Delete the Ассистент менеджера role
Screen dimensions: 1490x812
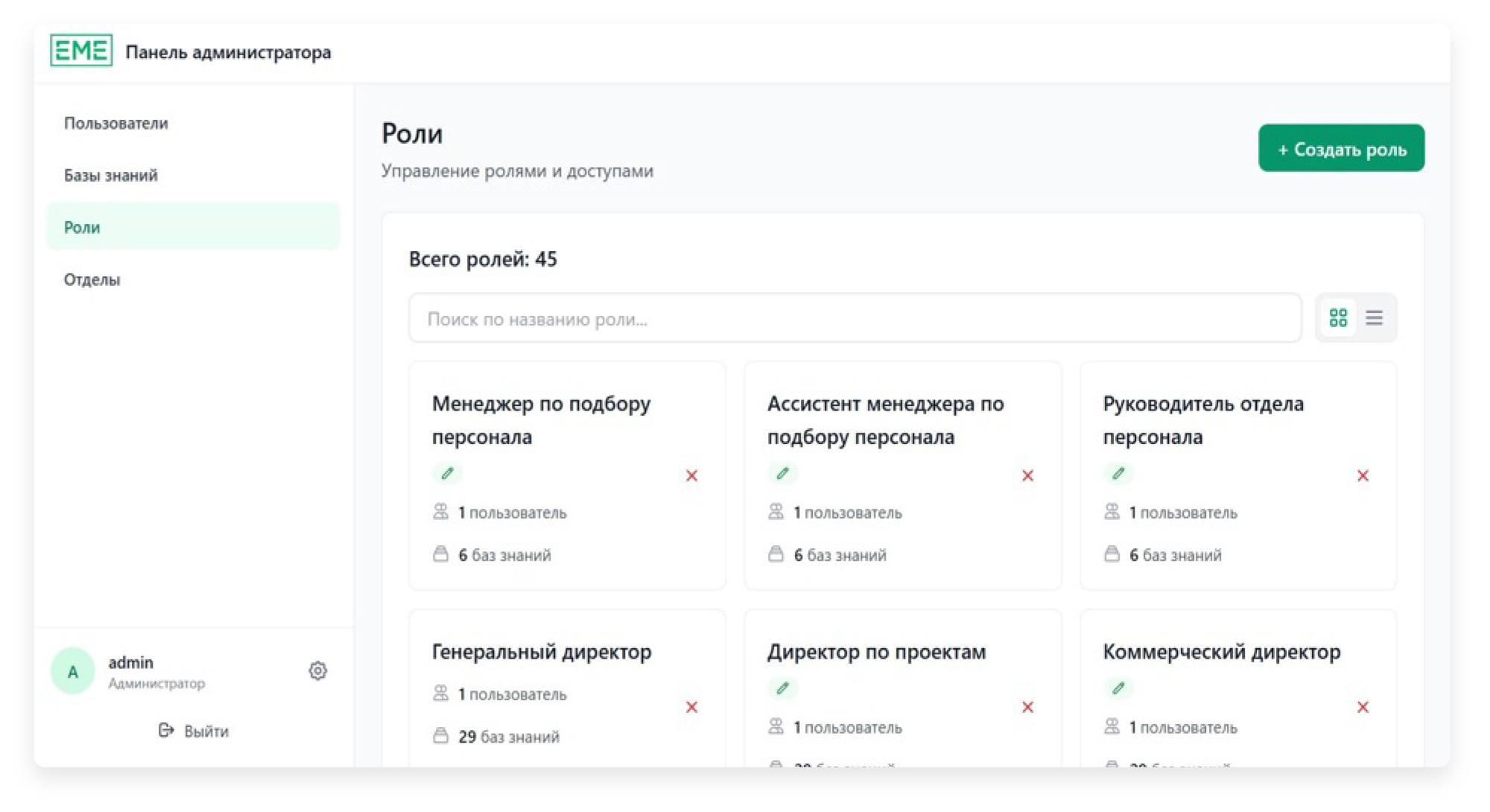1027,475
